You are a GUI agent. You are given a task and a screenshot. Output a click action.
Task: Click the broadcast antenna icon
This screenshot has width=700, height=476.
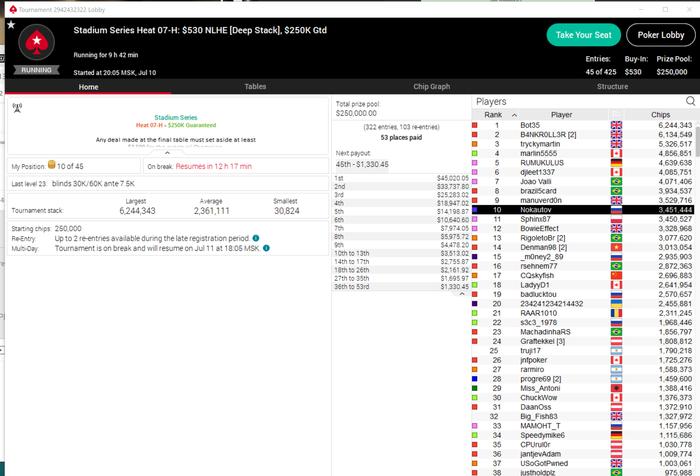pos(17,108)
